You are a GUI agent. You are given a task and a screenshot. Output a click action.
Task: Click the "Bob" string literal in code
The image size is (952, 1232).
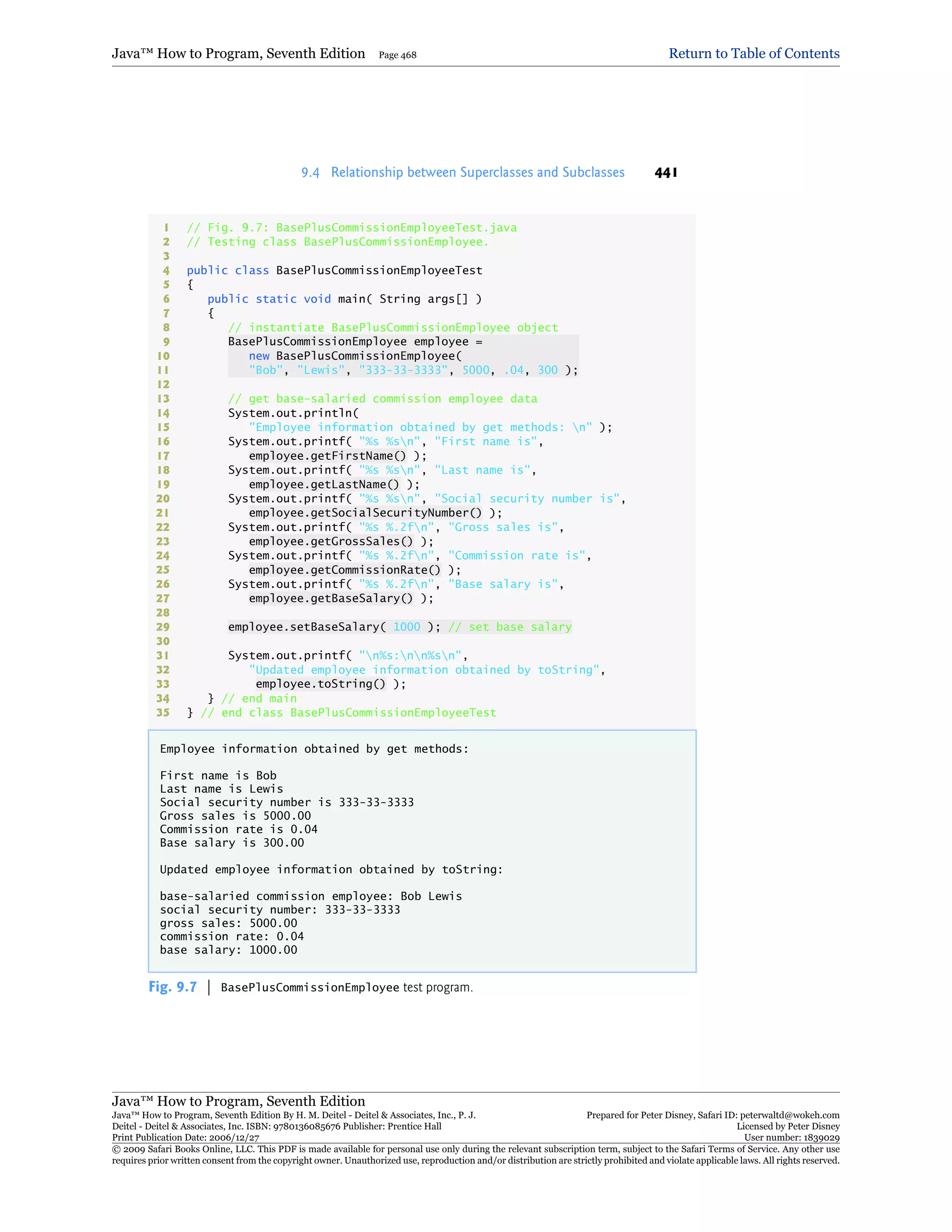265,370
